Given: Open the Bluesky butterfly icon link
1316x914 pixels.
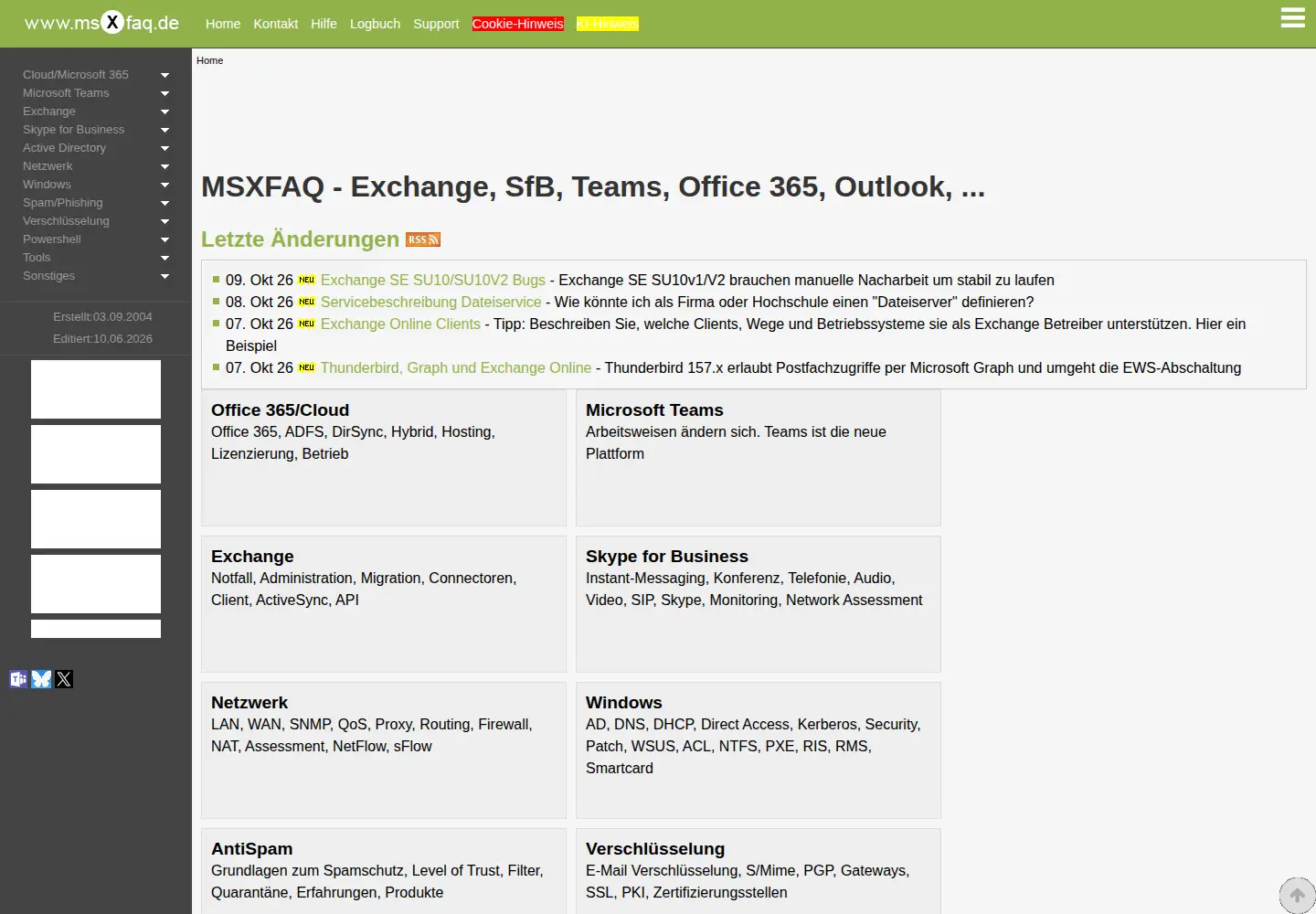Looking at the screenshot, I should click(x=41, y=679).
